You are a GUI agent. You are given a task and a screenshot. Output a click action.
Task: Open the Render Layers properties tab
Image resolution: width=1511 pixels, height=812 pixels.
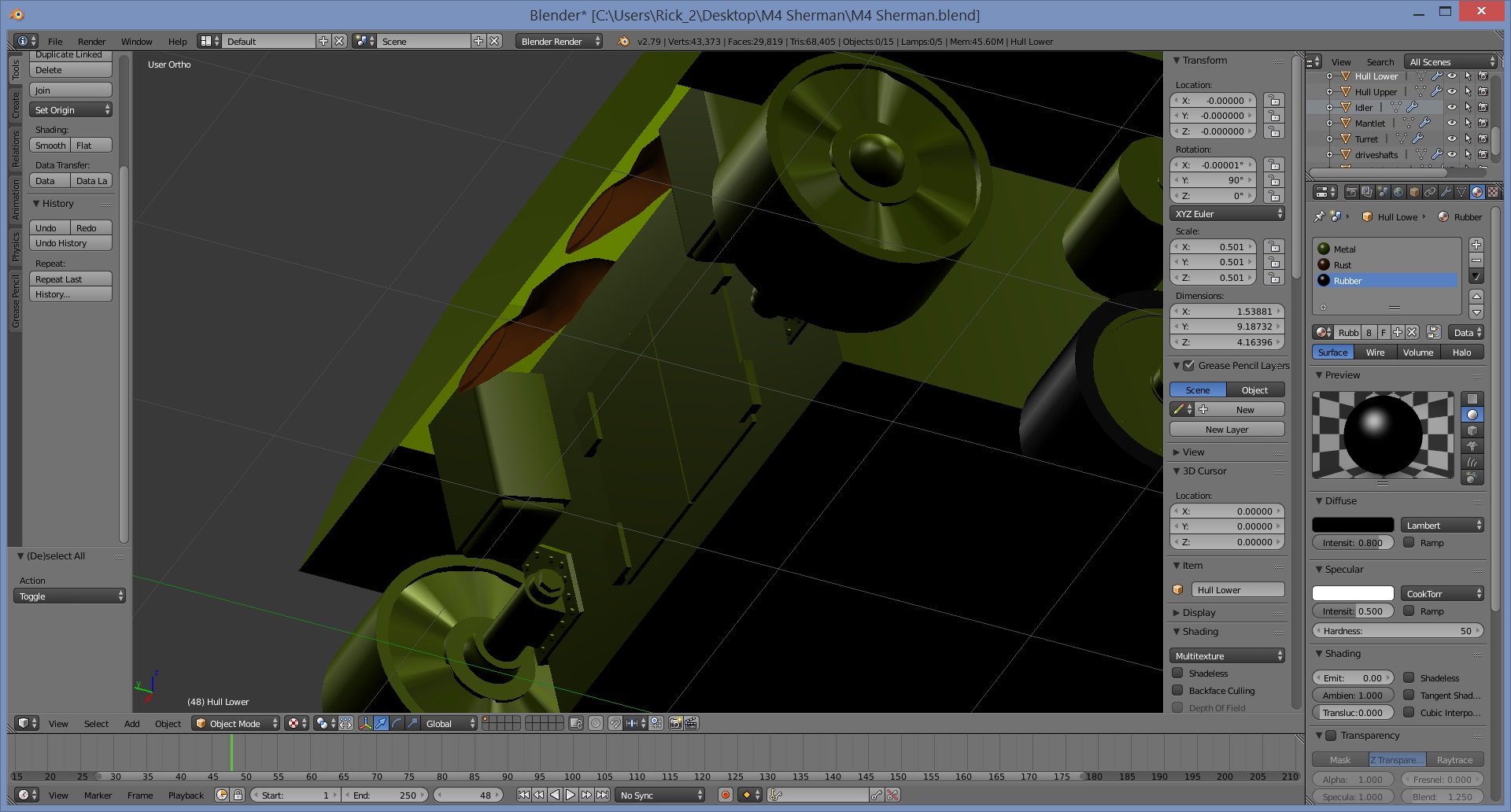pyautogui.click(x=1367, y=192)
